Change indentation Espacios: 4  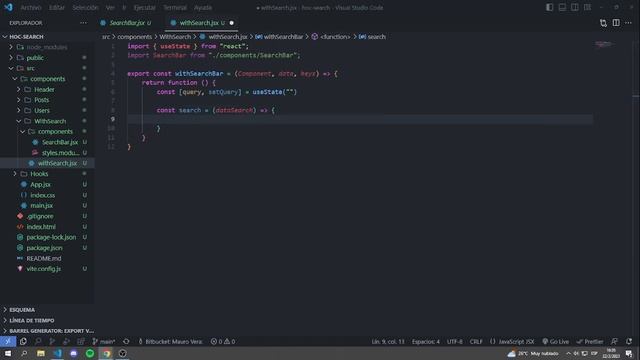click(426, 341)
